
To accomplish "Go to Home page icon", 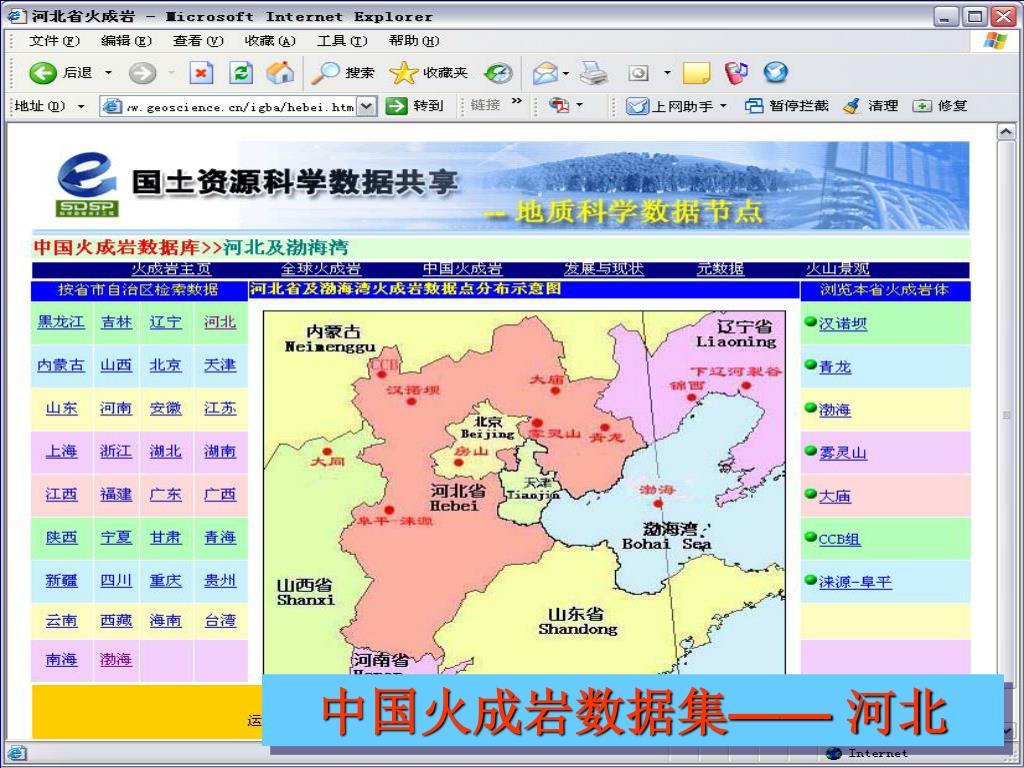I will point(280,72).
